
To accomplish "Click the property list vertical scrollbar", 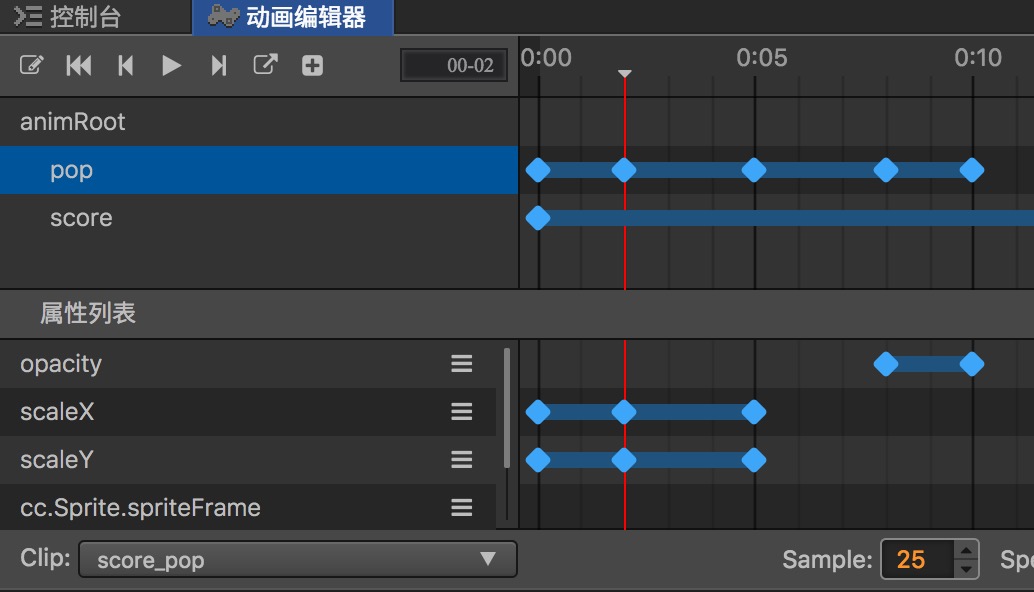I will pos(506,408).
